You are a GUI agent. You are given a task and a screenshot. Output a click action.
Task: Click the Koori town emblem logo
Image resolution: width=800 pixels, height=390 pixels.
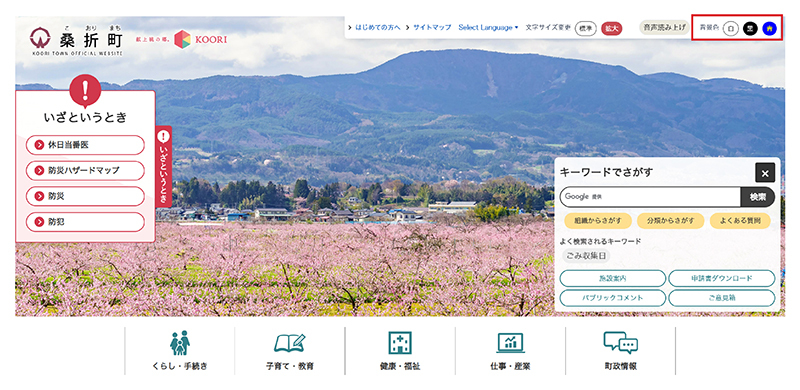click(x=40, y=37)
